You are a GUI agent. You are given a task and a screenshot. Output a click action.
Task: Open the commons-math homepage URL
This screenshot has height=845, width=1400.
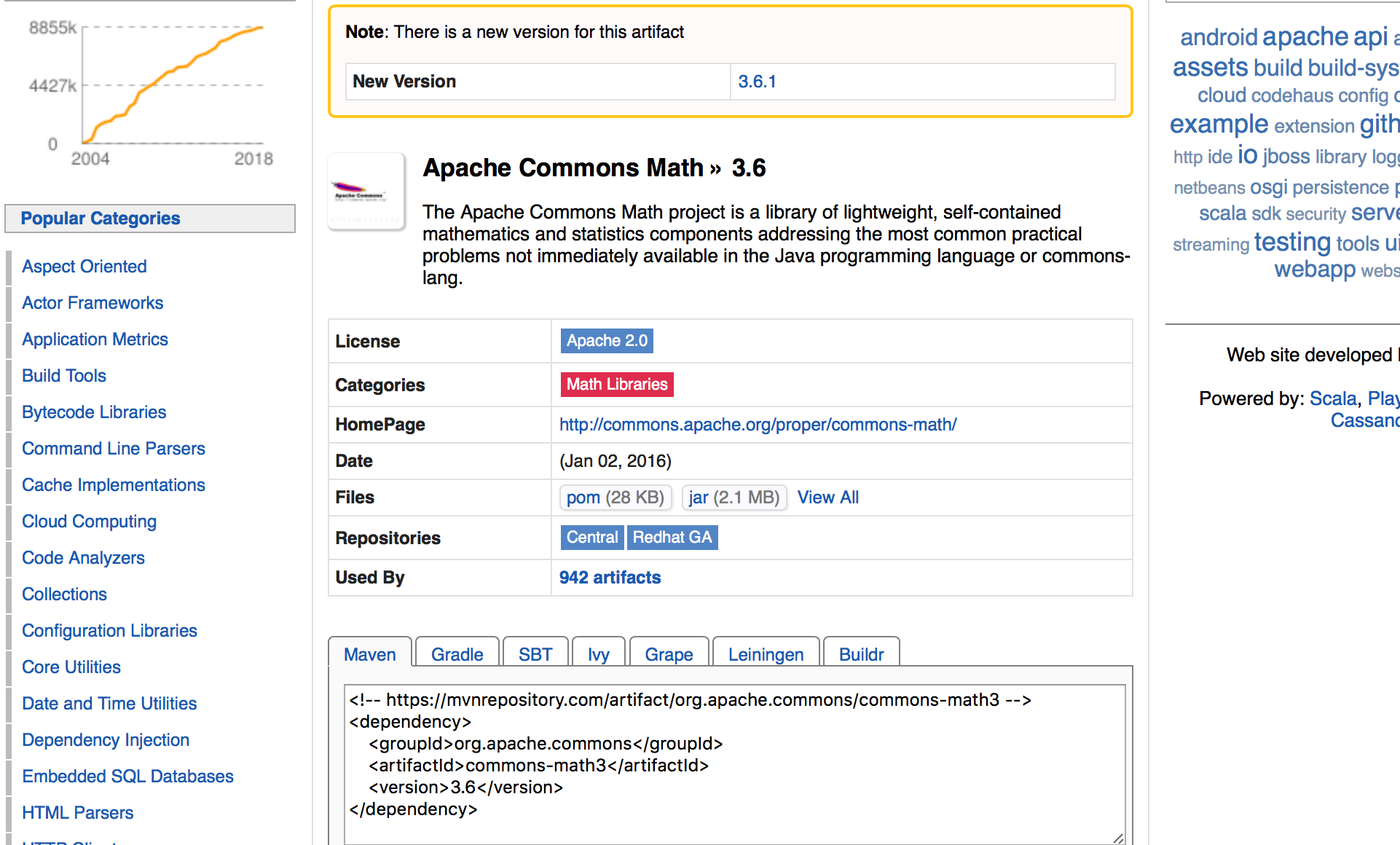758,425
